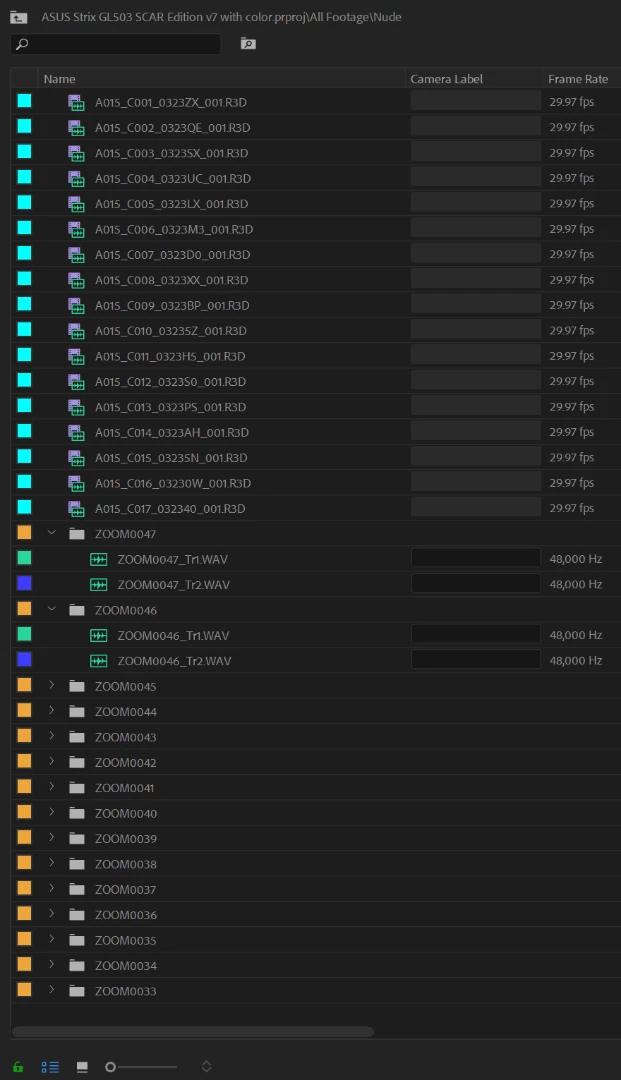
Task: Click audio icon of ZOOM0046_Tr2.WAV
Action: [x=98, y=661]
